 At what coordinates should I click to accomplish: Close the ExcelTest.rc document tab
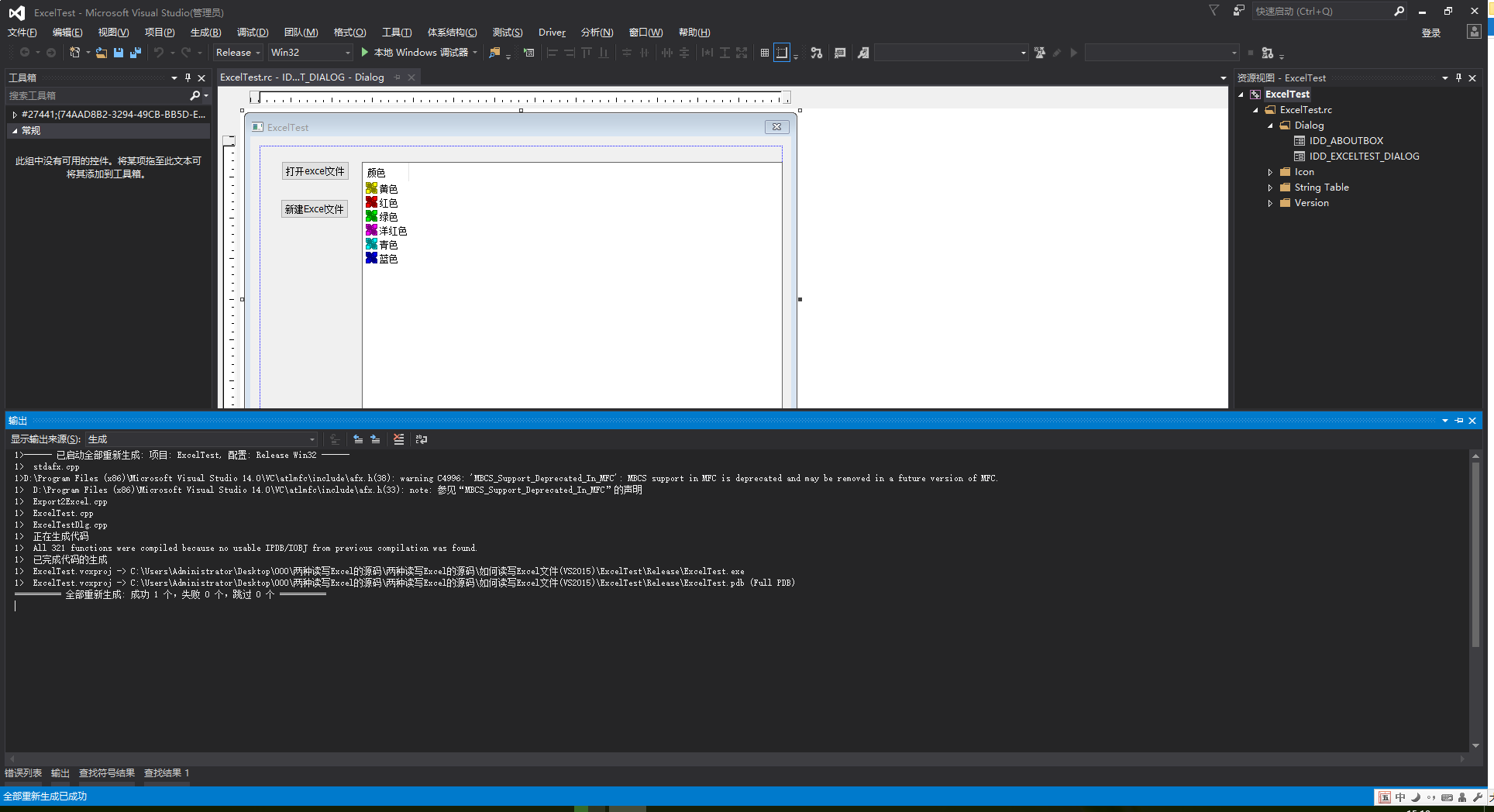[x=411, y=77]
